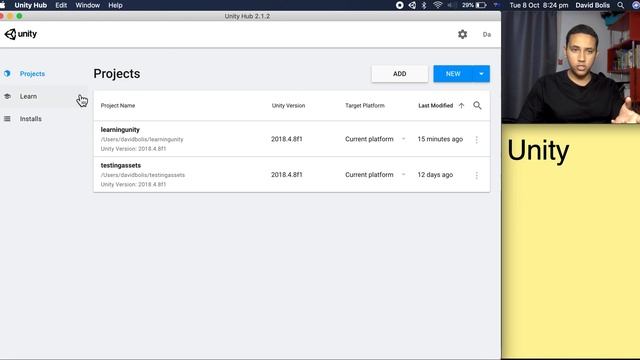Open Spotlight search in menu bar
The image size is (640, 360).
click(620, 5)
